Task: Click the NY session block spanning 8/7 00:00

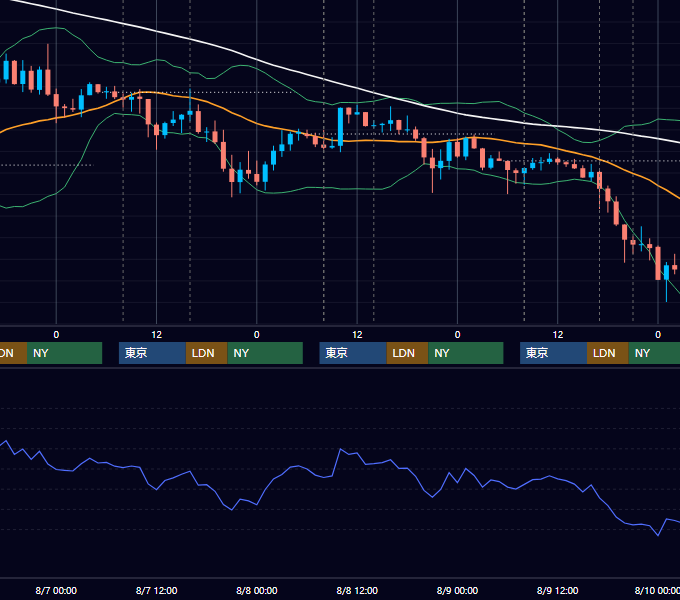Action: pos(64,353)
